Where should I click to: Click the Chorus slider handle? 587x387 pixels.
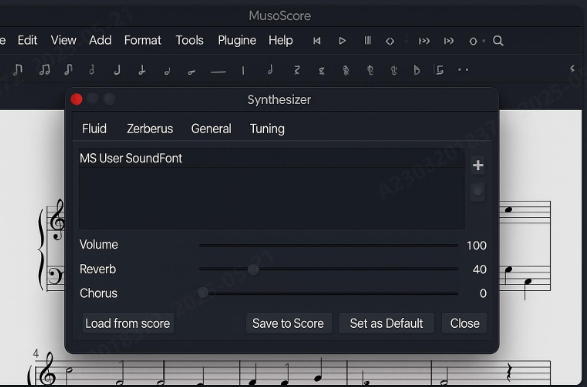(203, 293)
